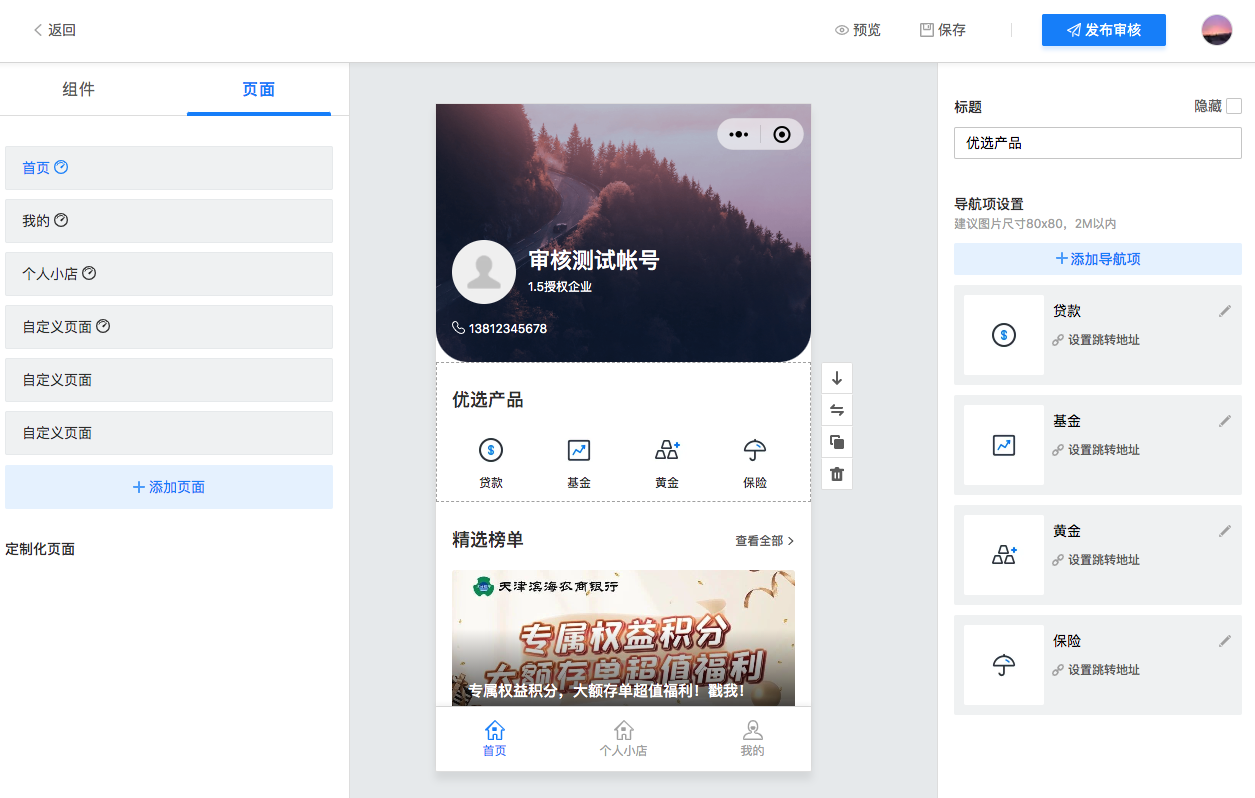Select the 我的 page in the page list
Screen dimensions: 1255x798
coord(169,221)
